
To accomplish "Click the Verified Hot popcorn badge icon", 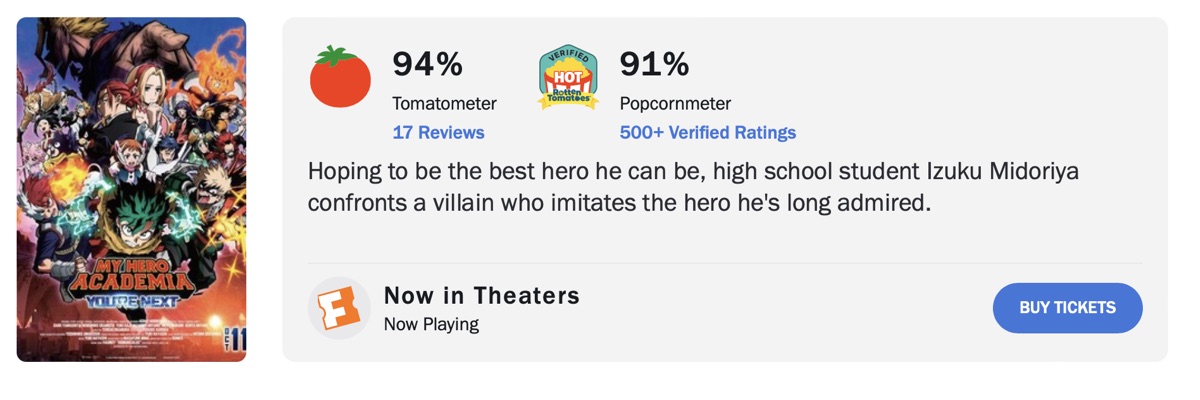I will pyautogui.click(x=568, y=77).
